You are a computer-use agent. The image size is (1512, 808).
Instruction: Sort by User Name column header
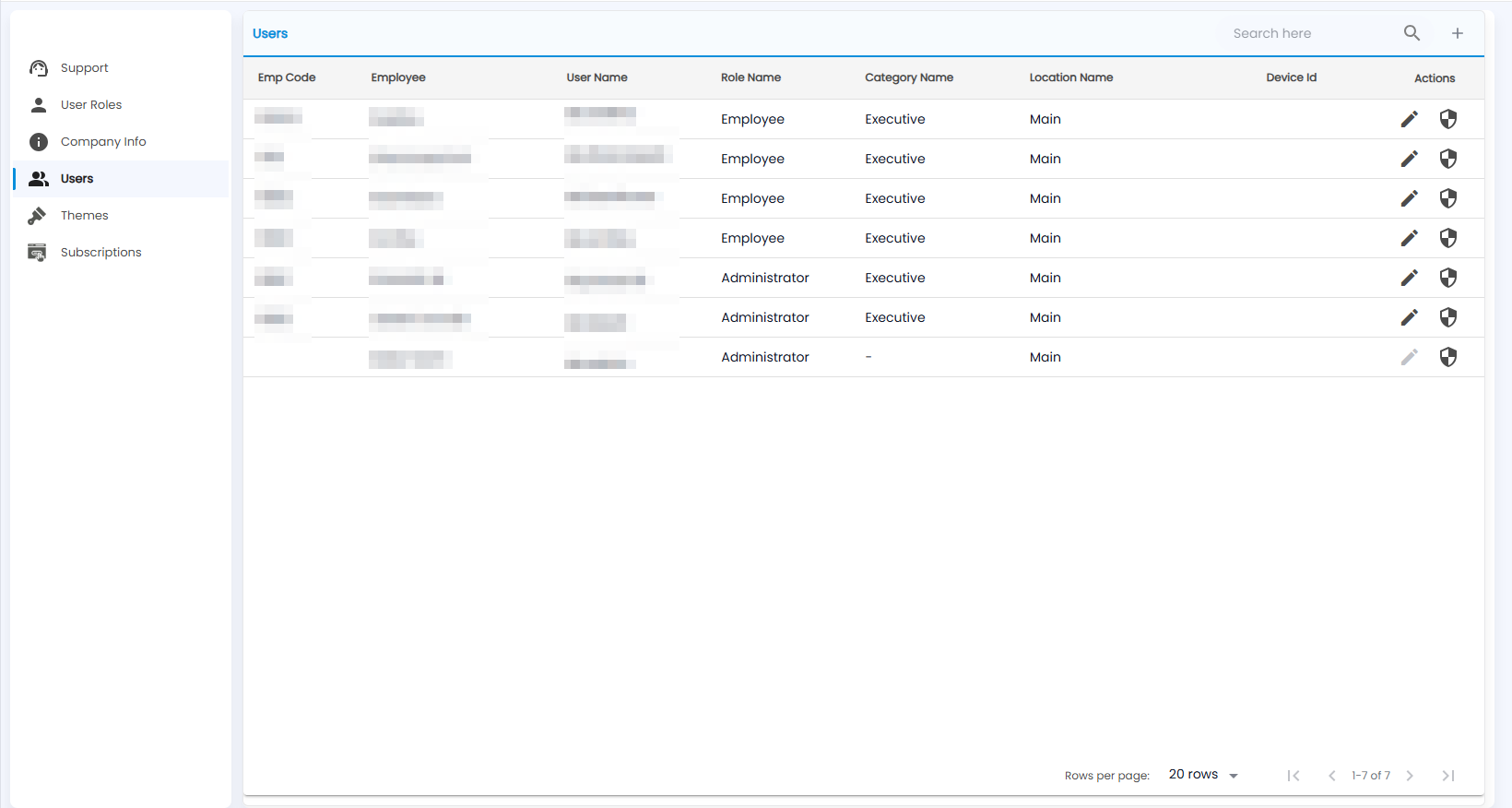[x=597, y=77]
